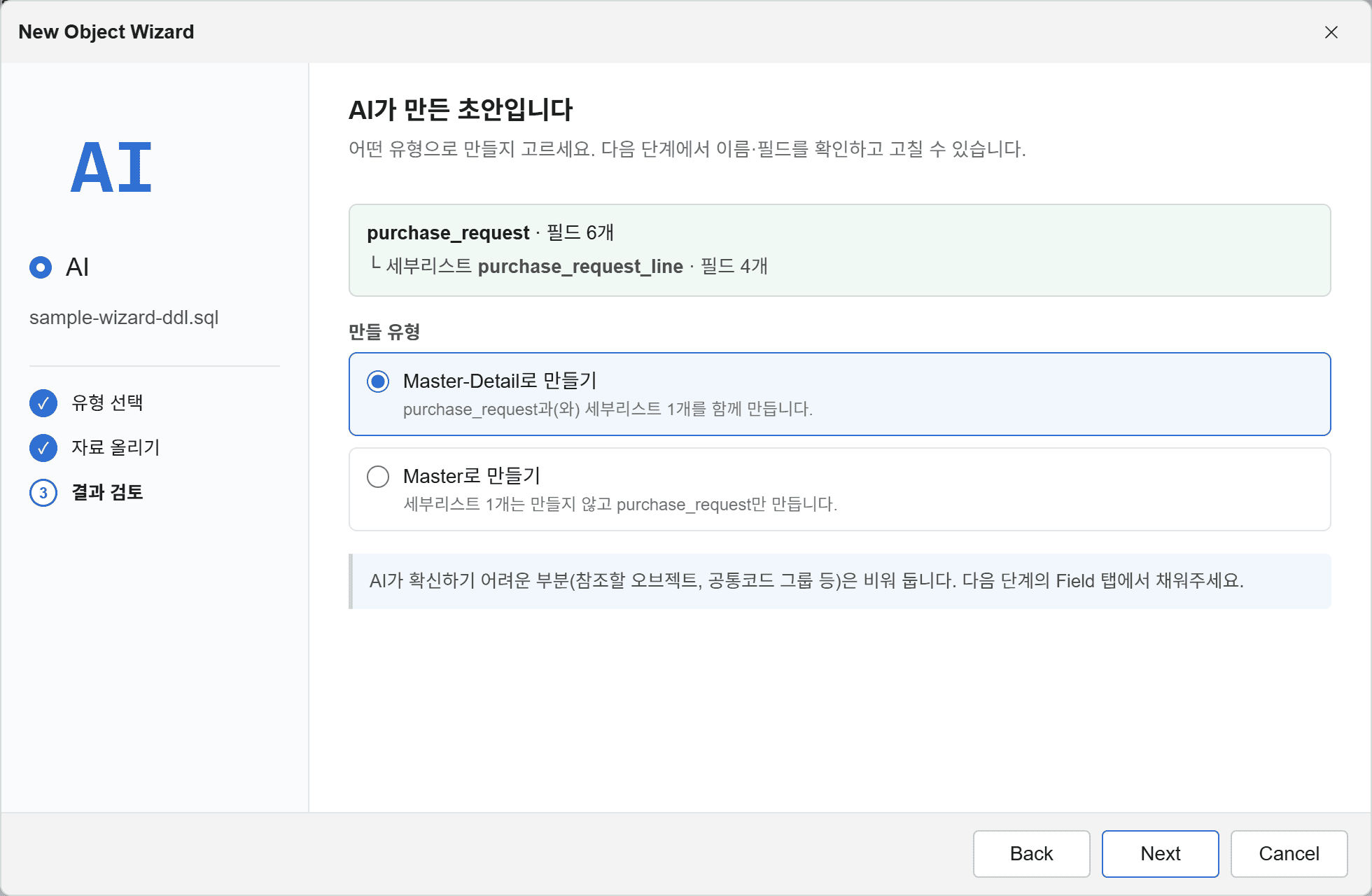Click the Master-Detail description text
Viewport: 1372px width, 896px height.
pyautogui.click(x=608, y=409)
